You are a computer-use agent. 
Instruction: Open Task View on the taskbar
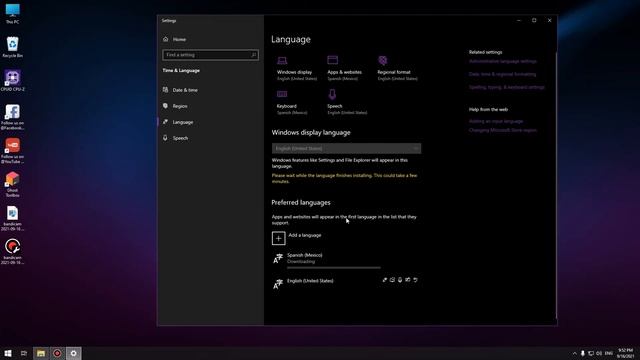pyautogui.click(x=24, y=353)
